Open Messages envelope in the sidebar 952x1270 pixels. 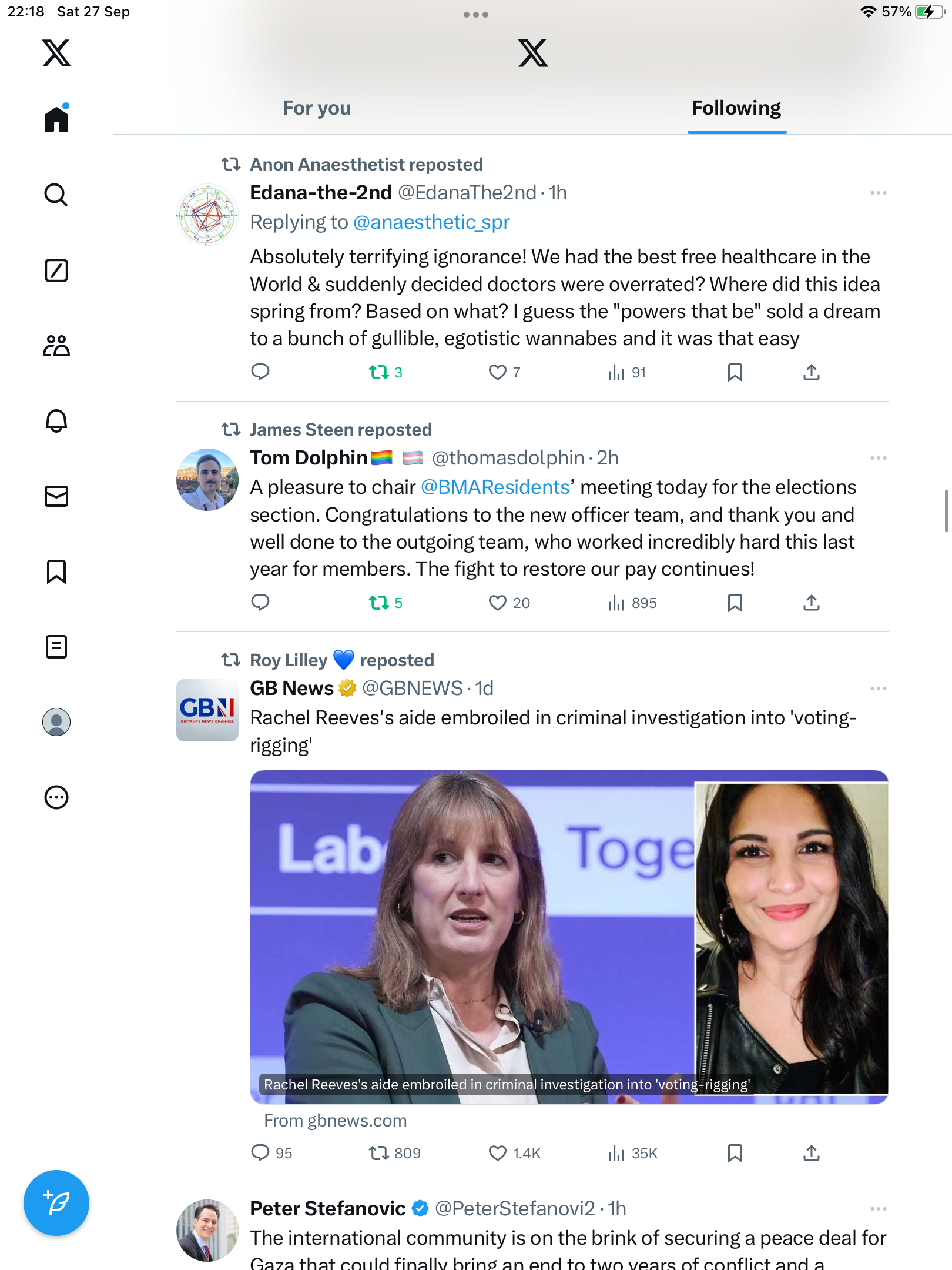pos(56,496)
